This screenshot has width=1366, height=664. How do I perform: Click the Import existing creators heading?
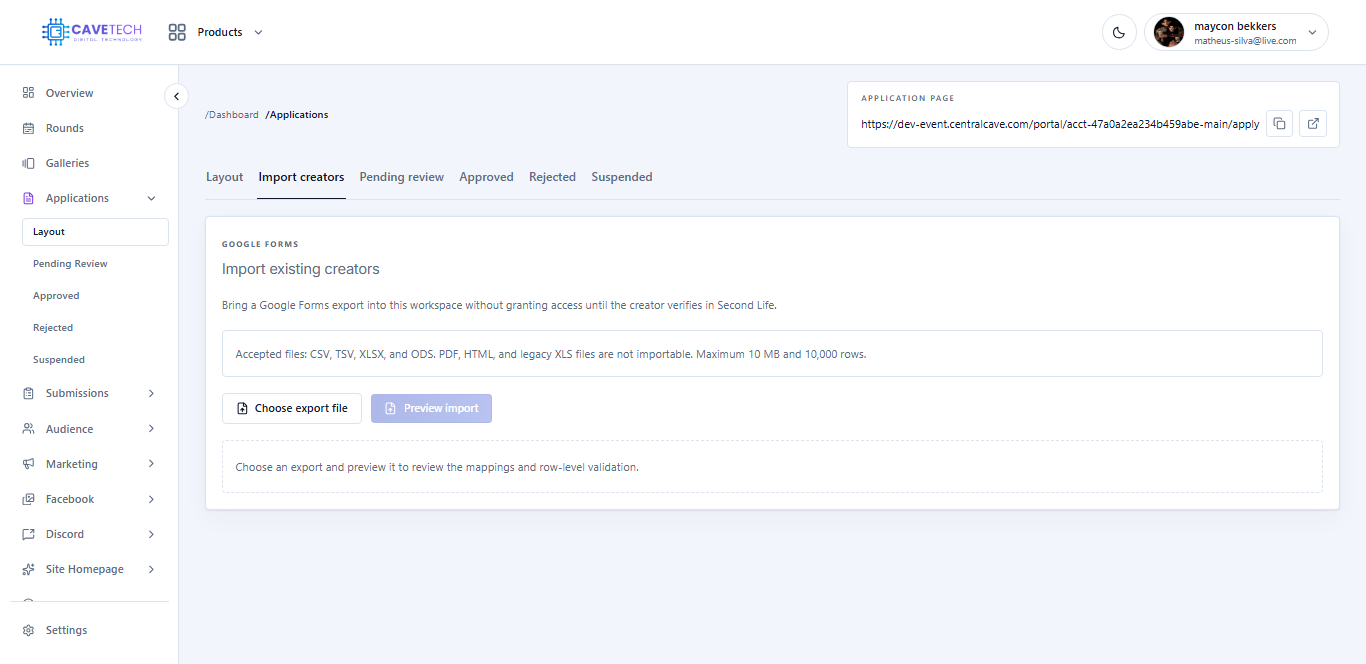(x=301, y=269)
